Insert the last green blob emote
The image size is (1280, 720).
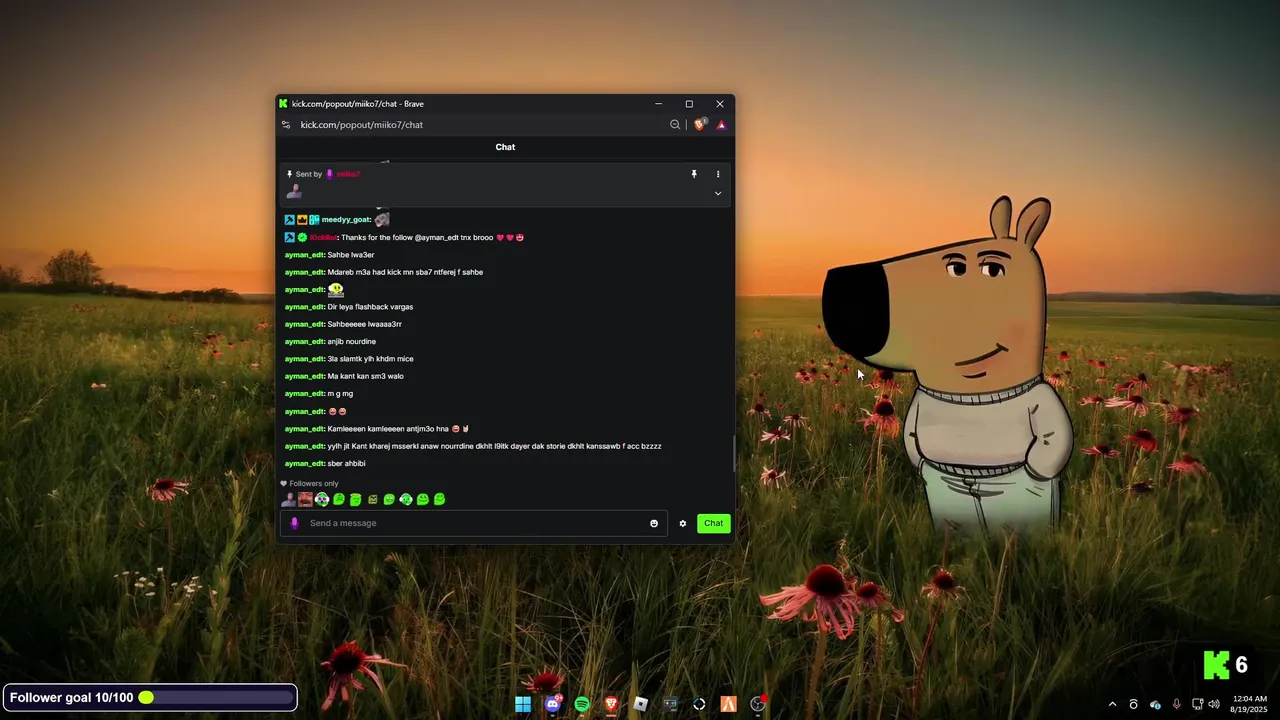pyautogui.click(x=439, y=499)
